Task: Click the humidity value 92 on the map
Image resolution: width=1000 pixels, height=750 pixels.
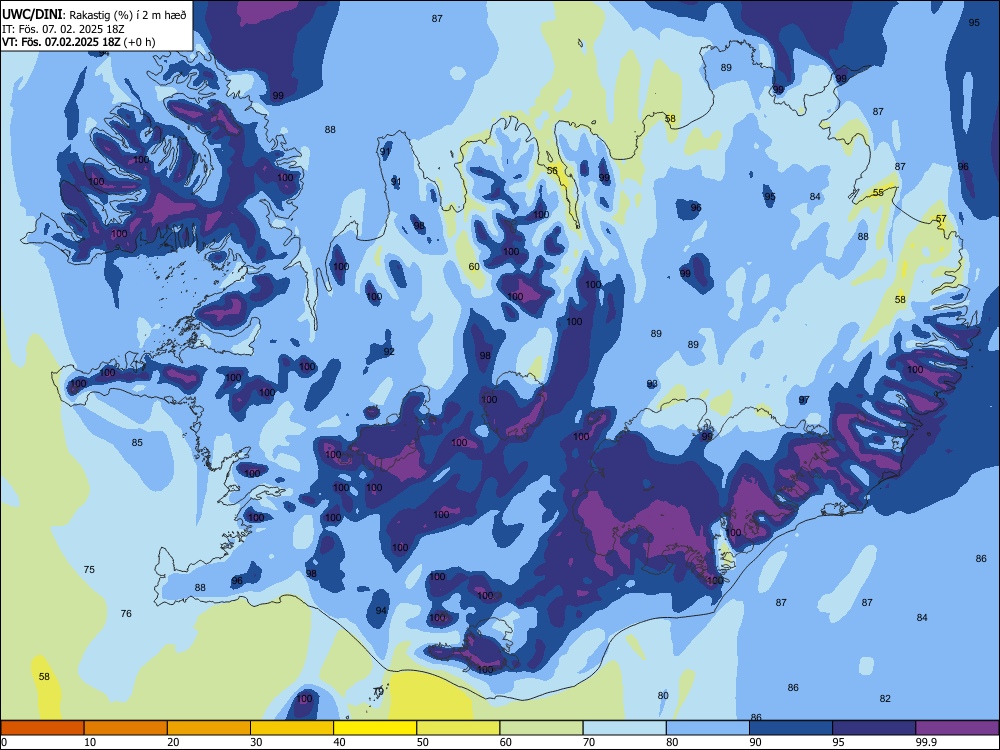Action: tap(389, 351)
